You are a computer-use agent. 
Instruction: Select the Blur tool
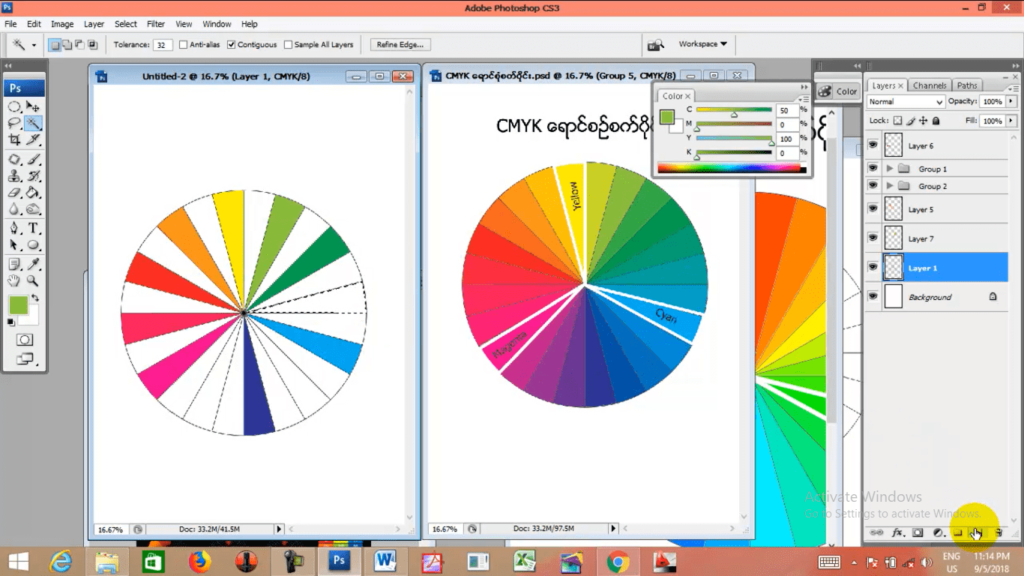point(14,210)
